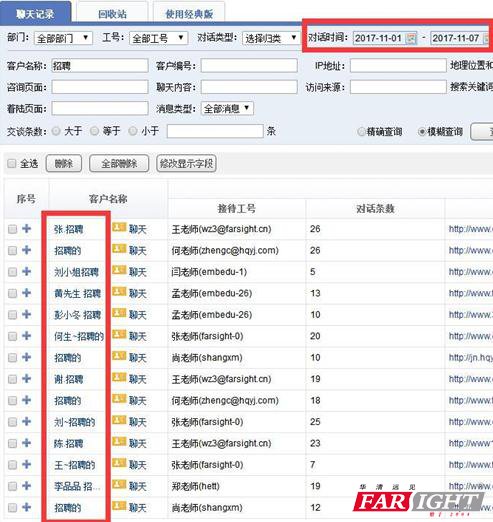Select the 大于 radio button
This screenshot has height=522, width=493.
point(56,131)
